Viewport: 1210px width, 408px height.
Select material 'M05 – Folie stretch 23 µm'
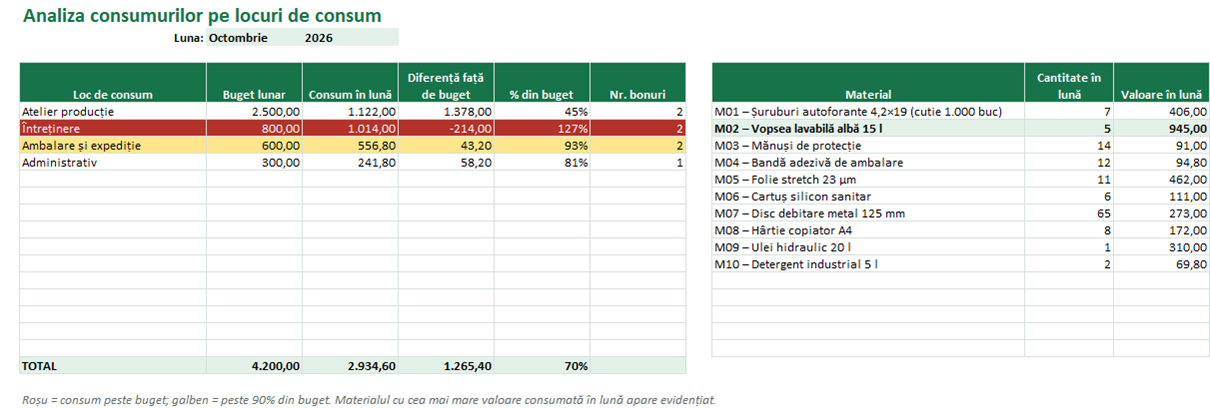[x=868, y=180]
